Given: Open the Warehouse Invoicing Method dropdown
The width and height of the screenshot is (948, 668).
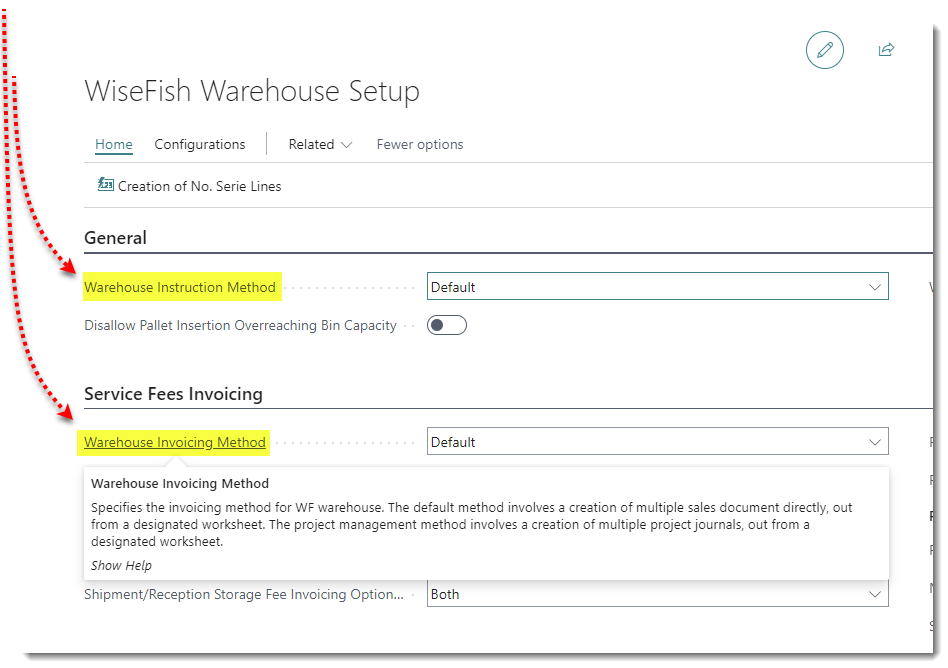Looking at the screenshot, I should pos(657,442).
